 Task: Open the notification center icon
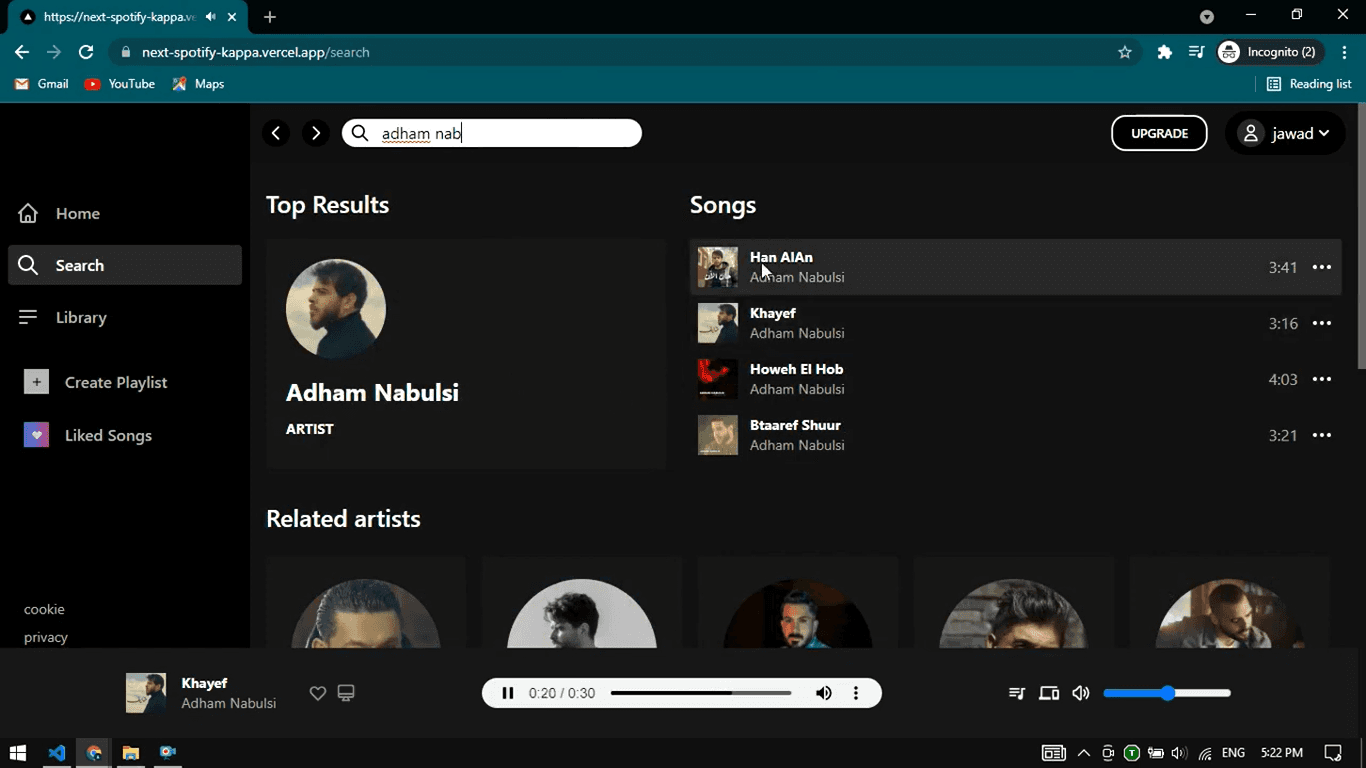point(1333,753)
